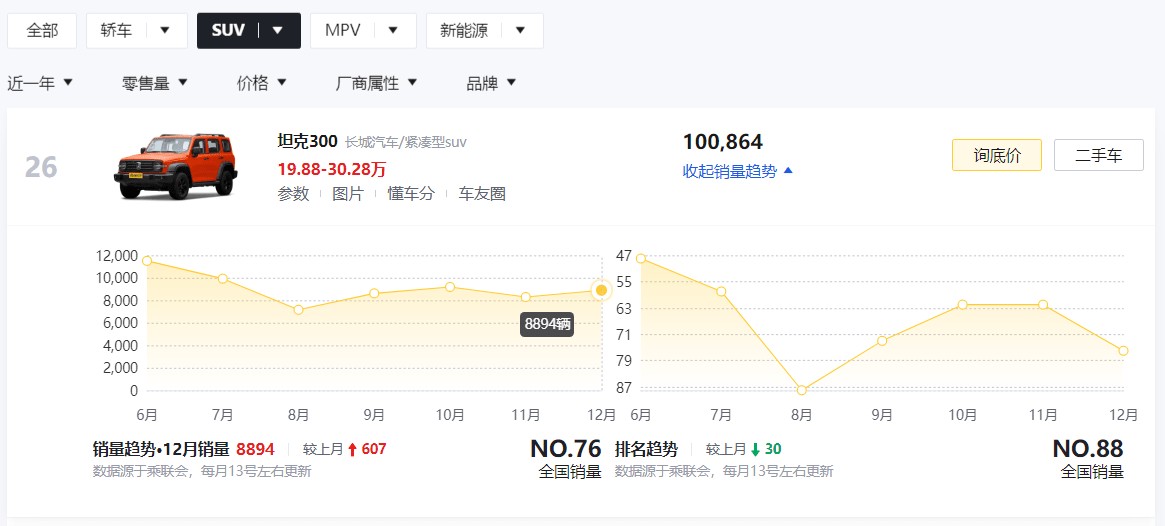Open the 零售量 filter dropdown
The image size is (1165, 526).
coord(155,83)
